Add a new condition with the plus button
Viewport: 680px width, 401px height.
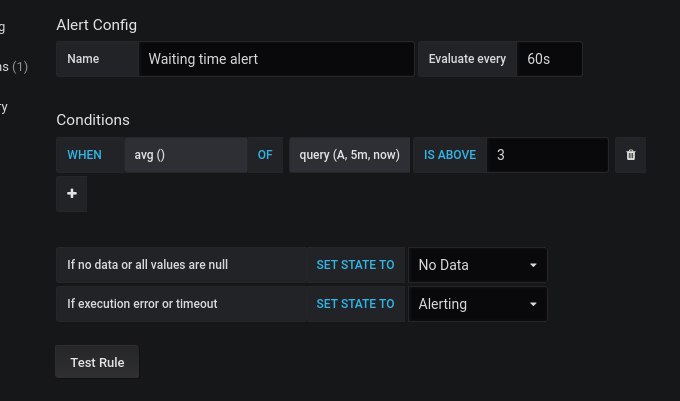point(72,193)
